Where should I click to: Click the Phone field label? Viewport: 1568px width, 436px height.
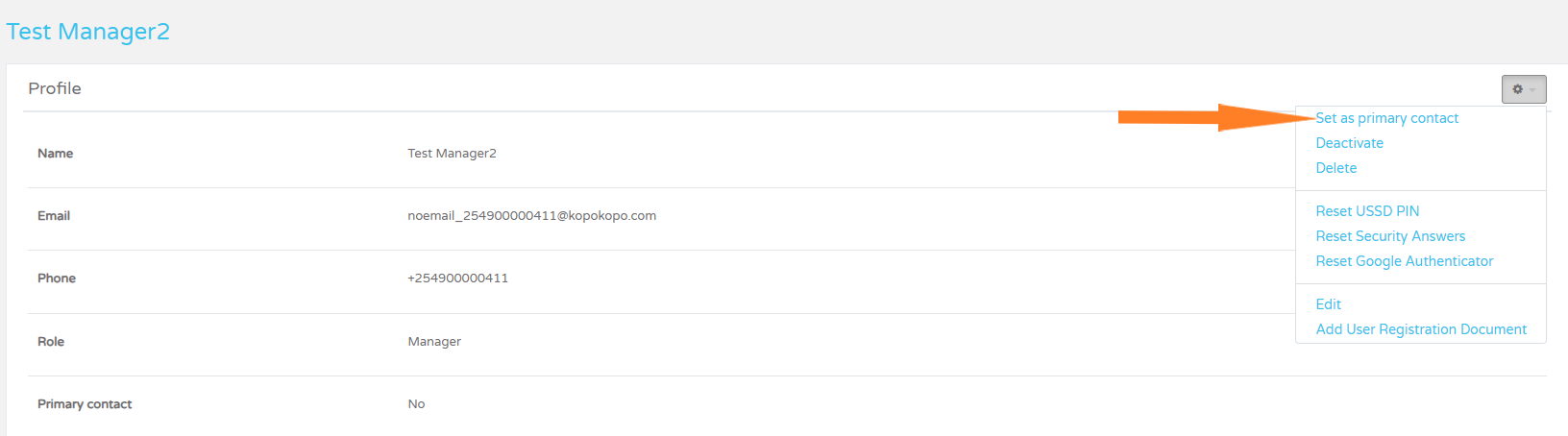pyautogui.click(x=57, y=279)
